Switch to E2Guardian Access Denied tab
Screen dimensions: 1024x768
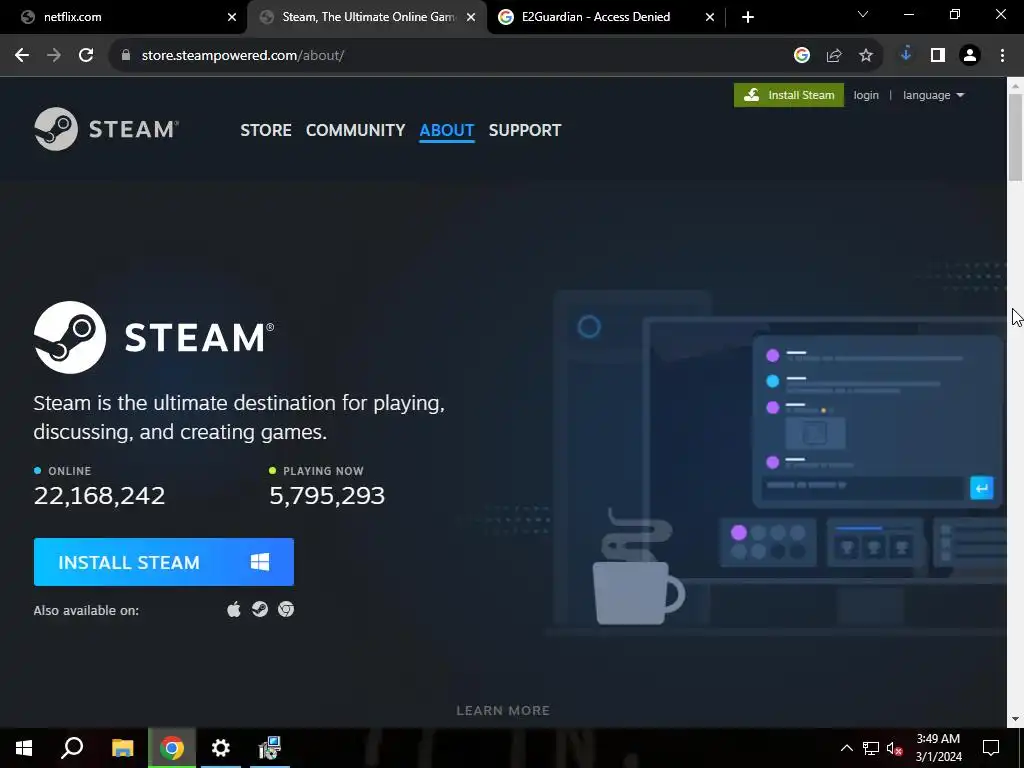[605, 17]
